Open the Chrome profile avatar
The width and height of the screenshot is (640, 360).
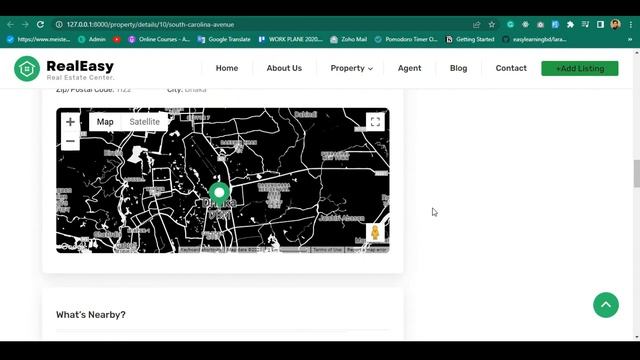point(616,24)
